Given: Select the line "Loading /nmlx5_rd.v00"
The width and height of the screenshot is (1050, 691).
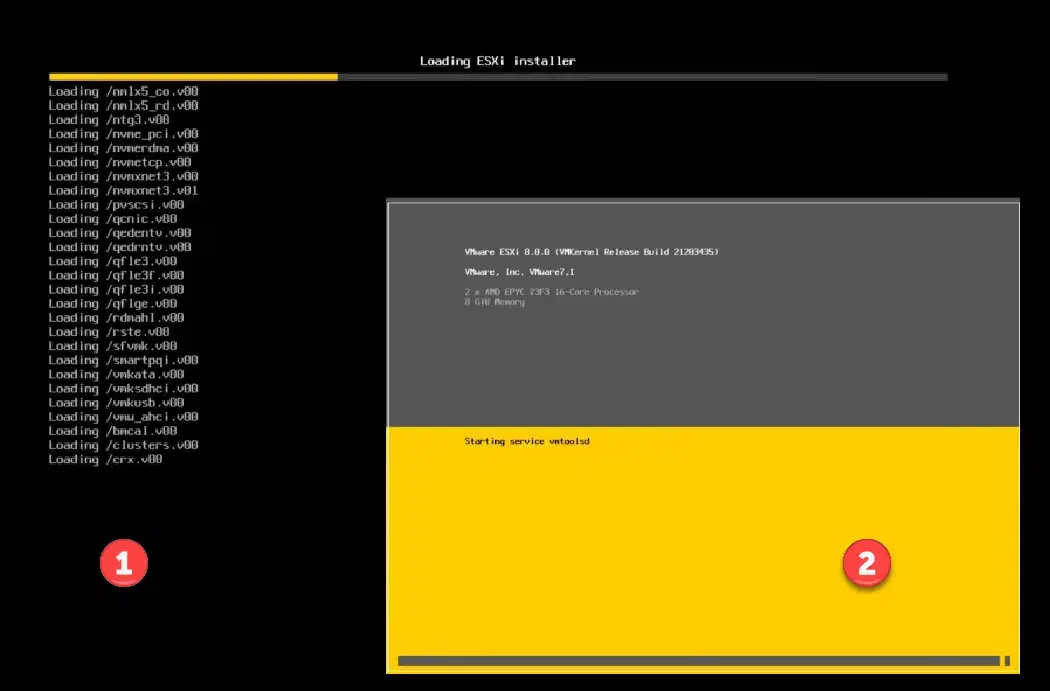Looking at the screenshot, I should 123,106.
